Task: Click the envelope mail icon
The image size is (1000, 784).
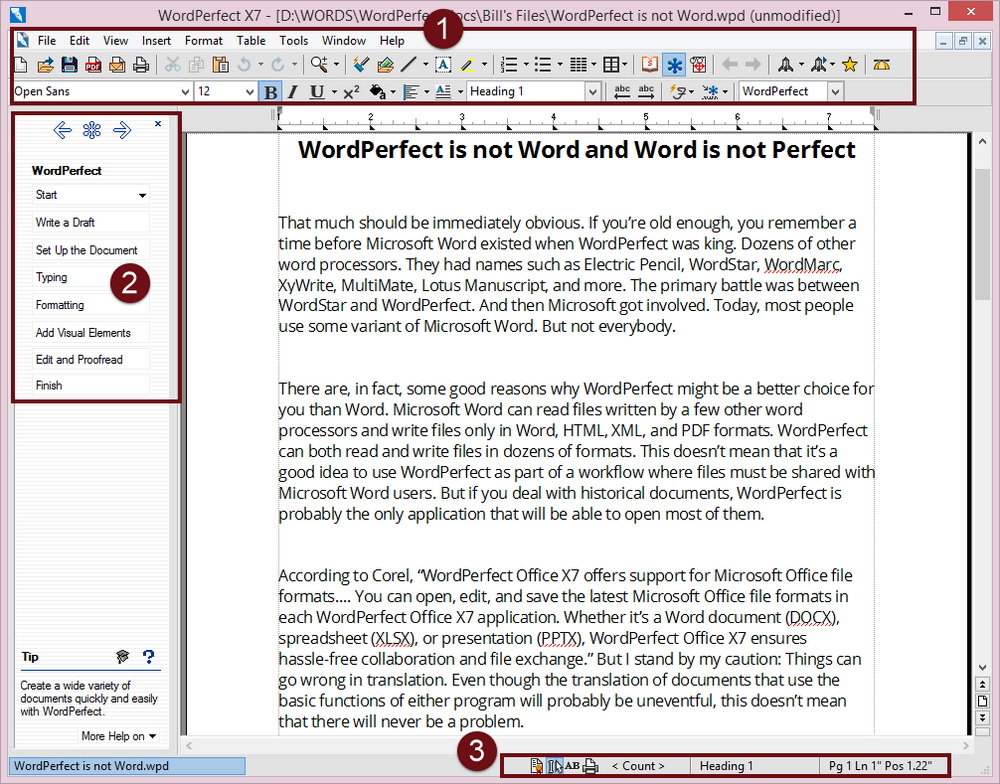Action: 117,64
